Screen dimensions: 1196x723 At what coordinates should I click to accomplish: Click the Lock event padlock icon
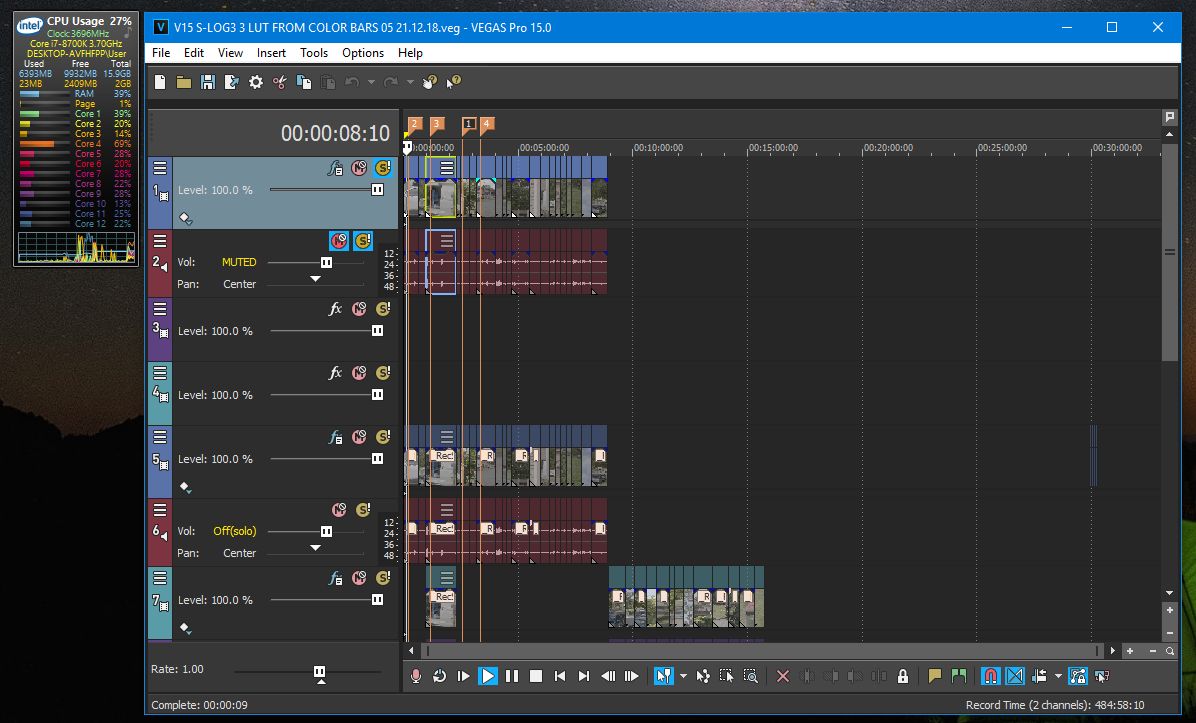[x=903, y=676]
